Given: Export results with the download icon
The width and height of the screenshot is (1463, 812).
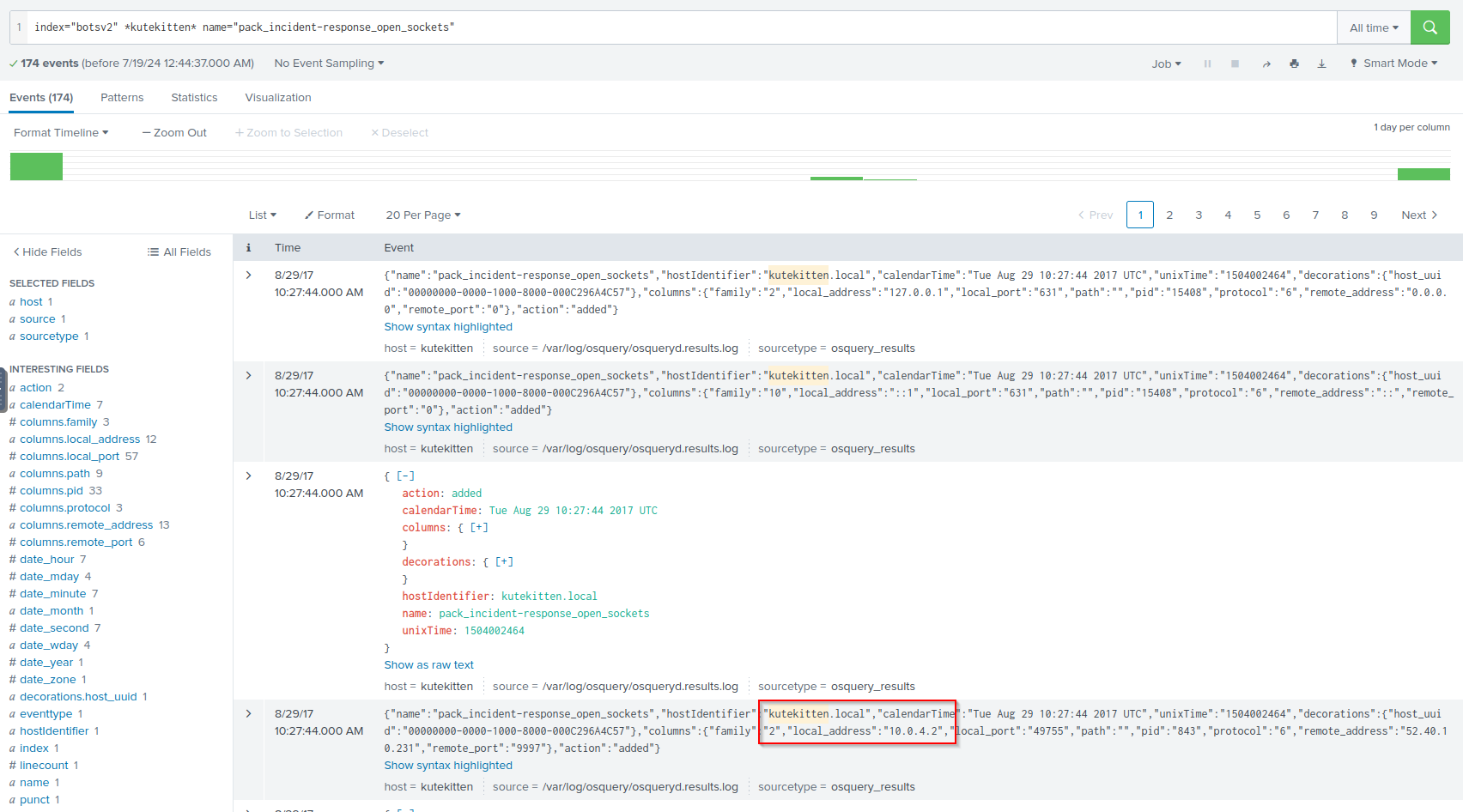Looking at the screenshot, I should [1321, 64].
